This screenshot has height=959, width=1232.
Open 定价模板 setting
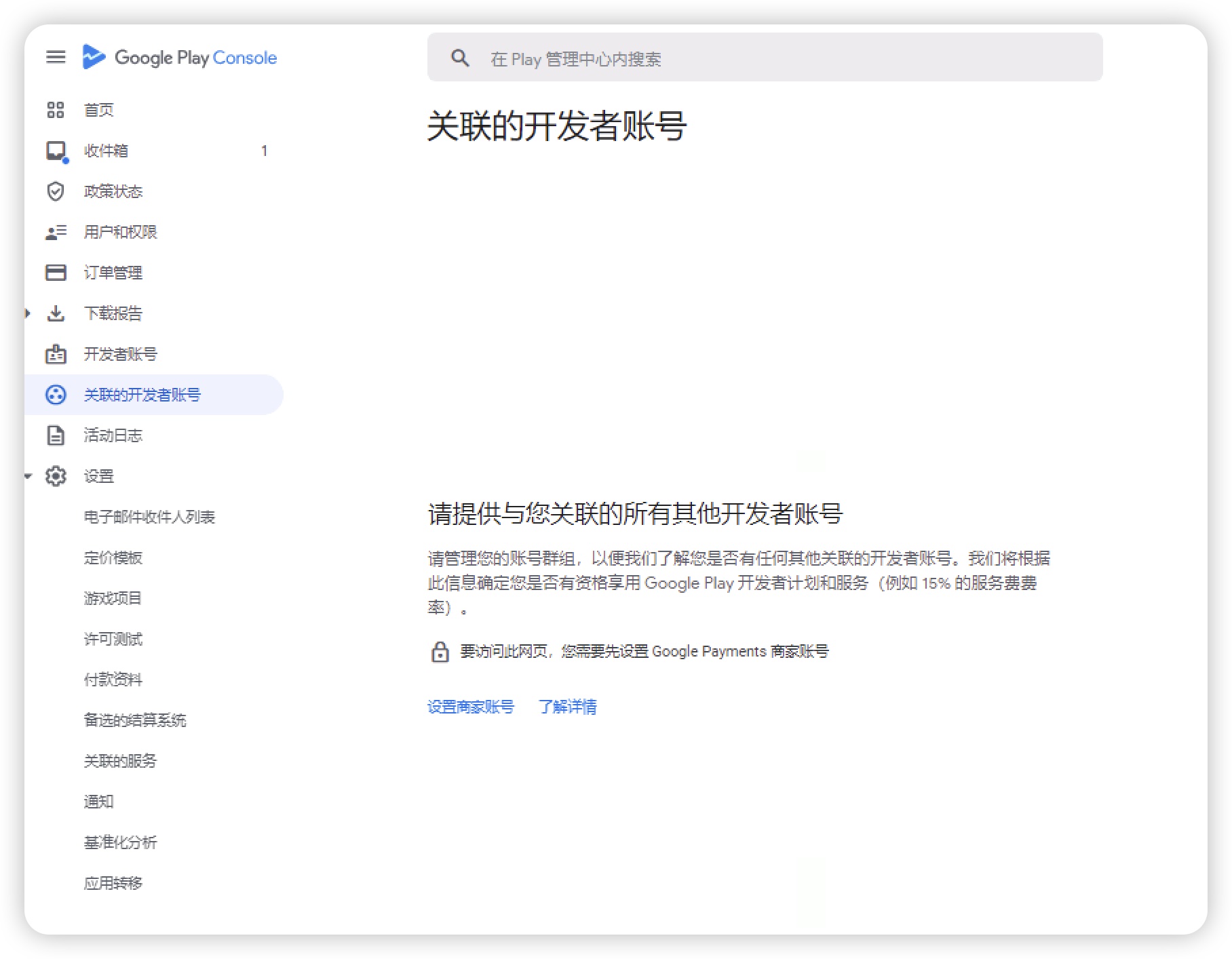[113, 557]
